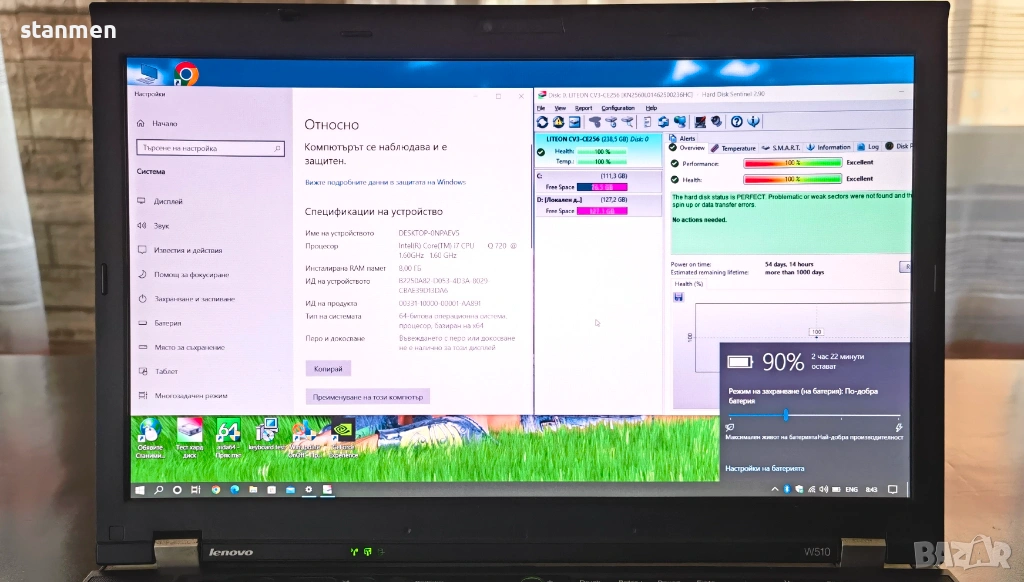Click the blue question mark help icon
The width and height of the screenshot is (1024, 582).
[737, 121]
